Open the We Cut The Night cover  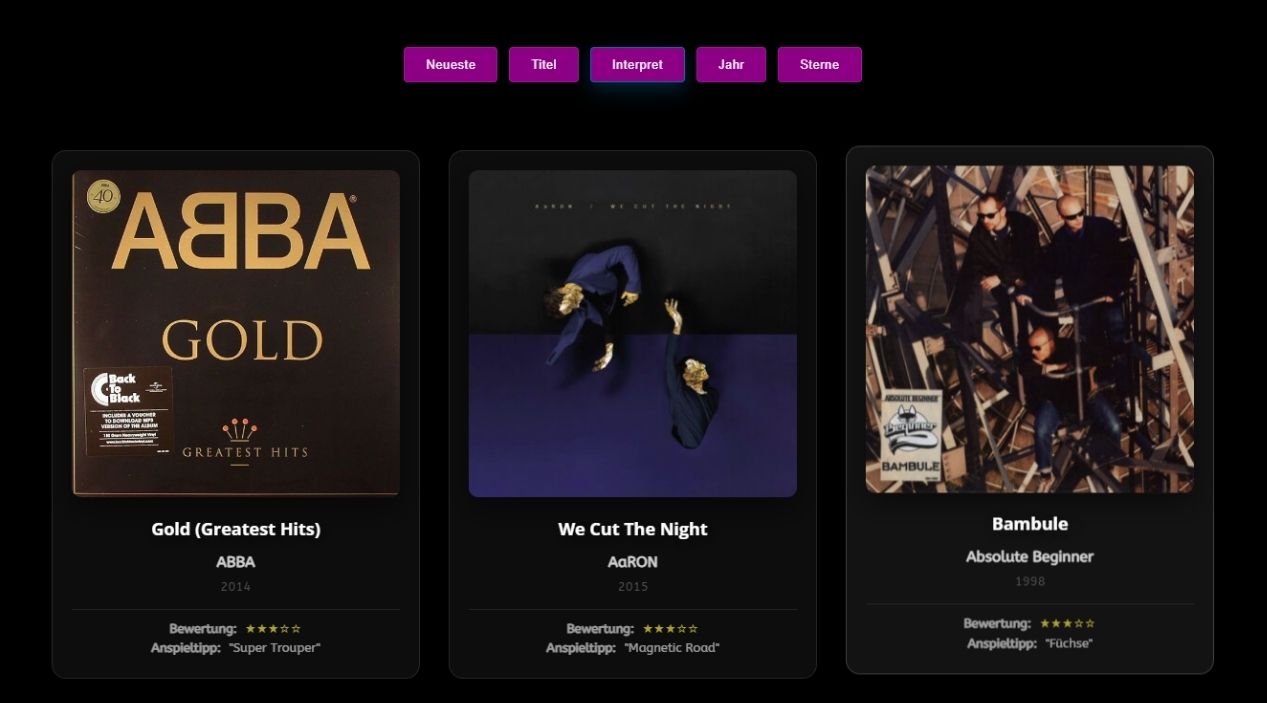pyautogui.click(x=633, y=333)
